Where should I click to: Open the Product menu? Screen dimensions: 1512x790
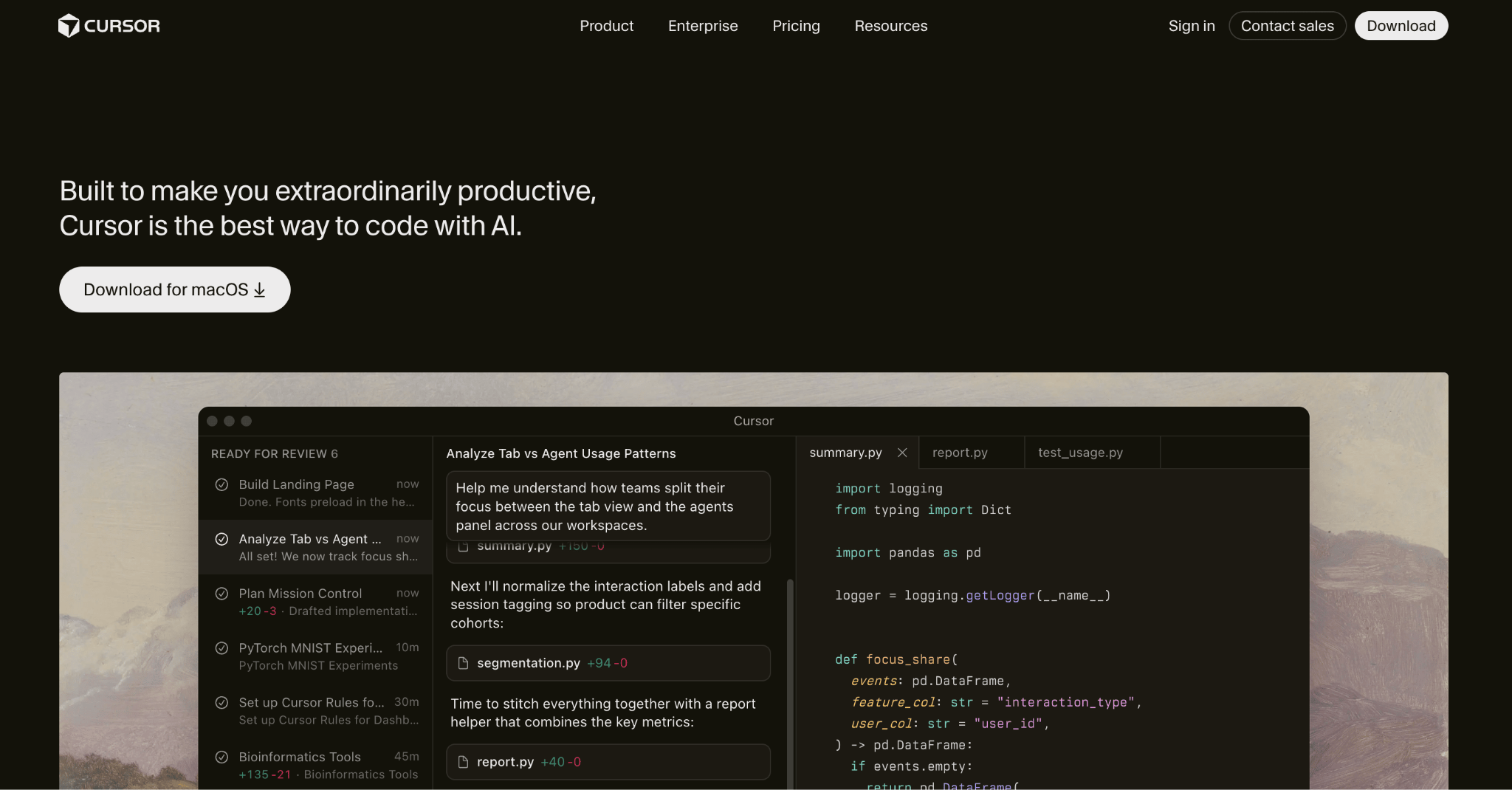click(x=606, y=26)
